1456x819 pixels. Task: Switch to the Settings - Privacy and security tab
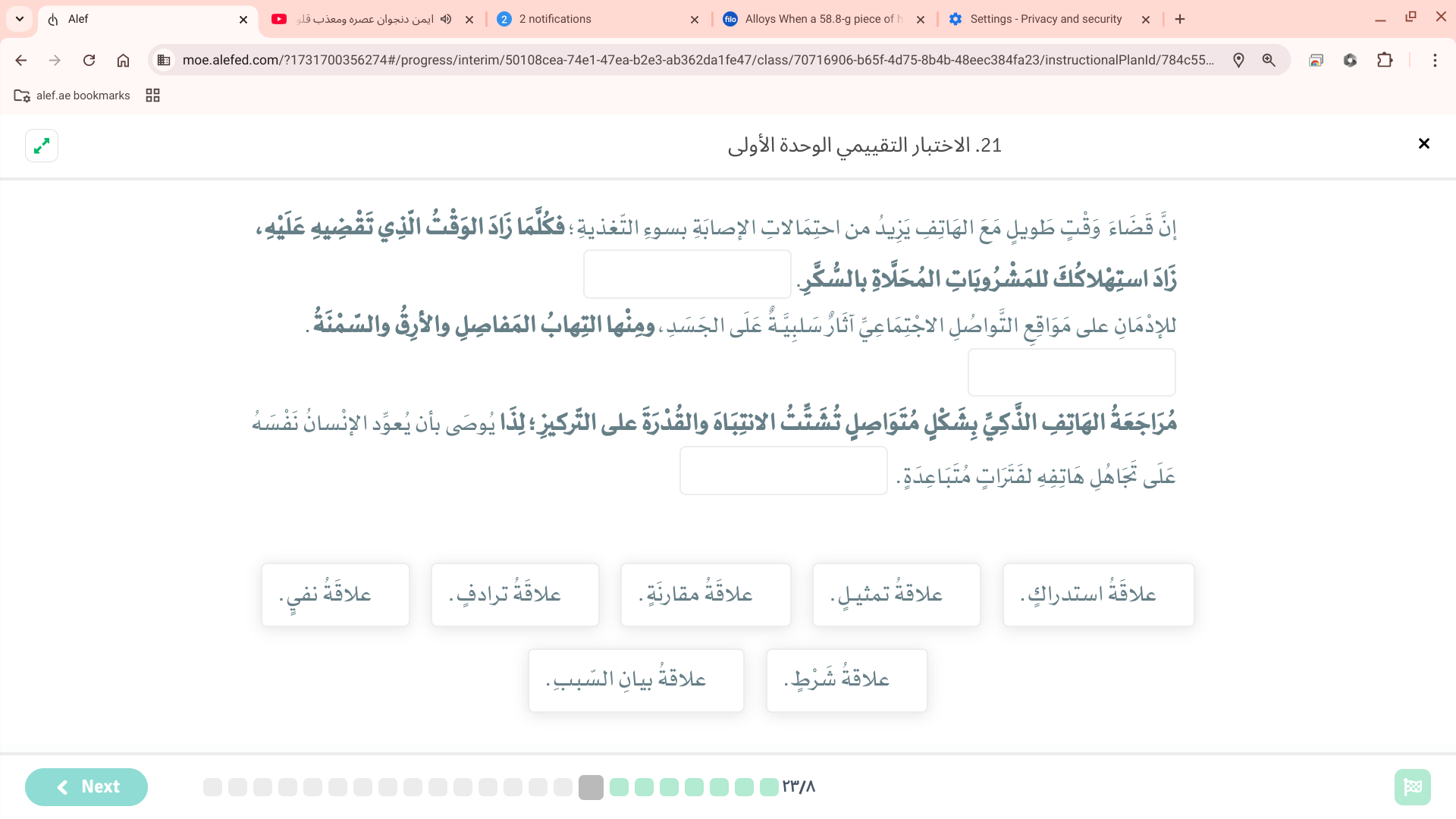point(1045,20)
